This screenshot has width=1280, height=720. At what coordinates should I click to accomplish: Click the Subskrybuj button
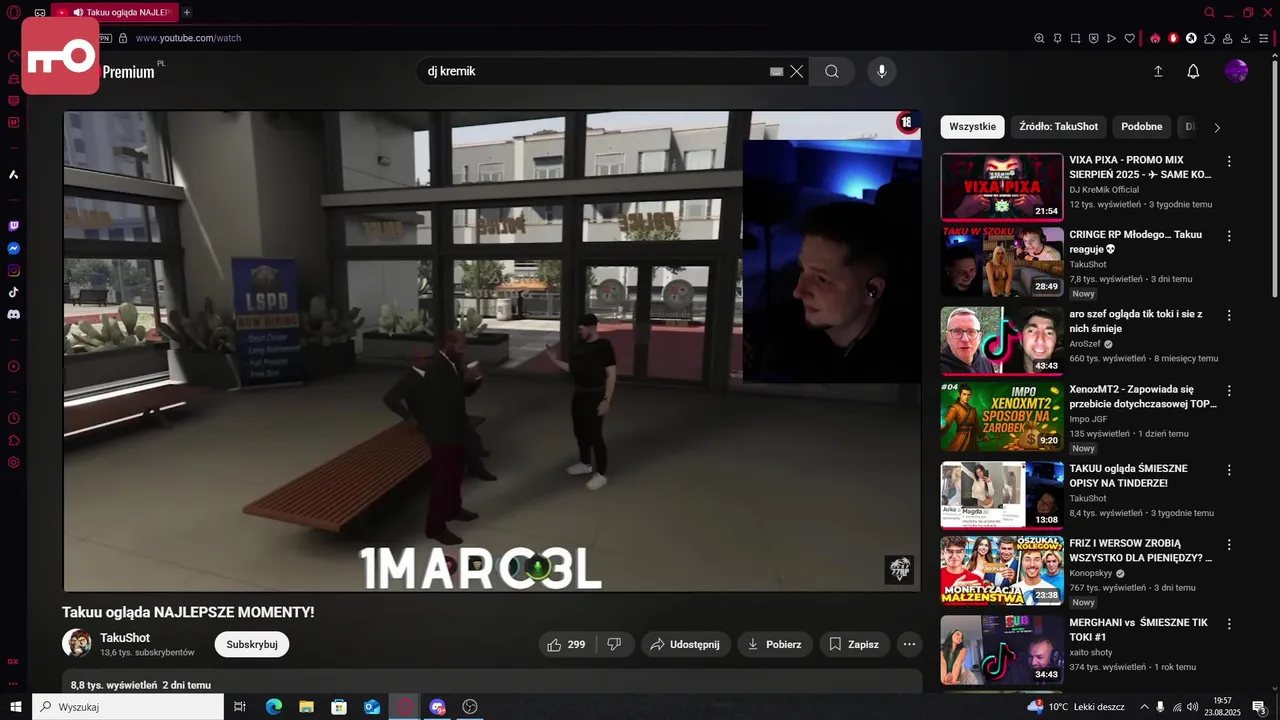point(252,644)
